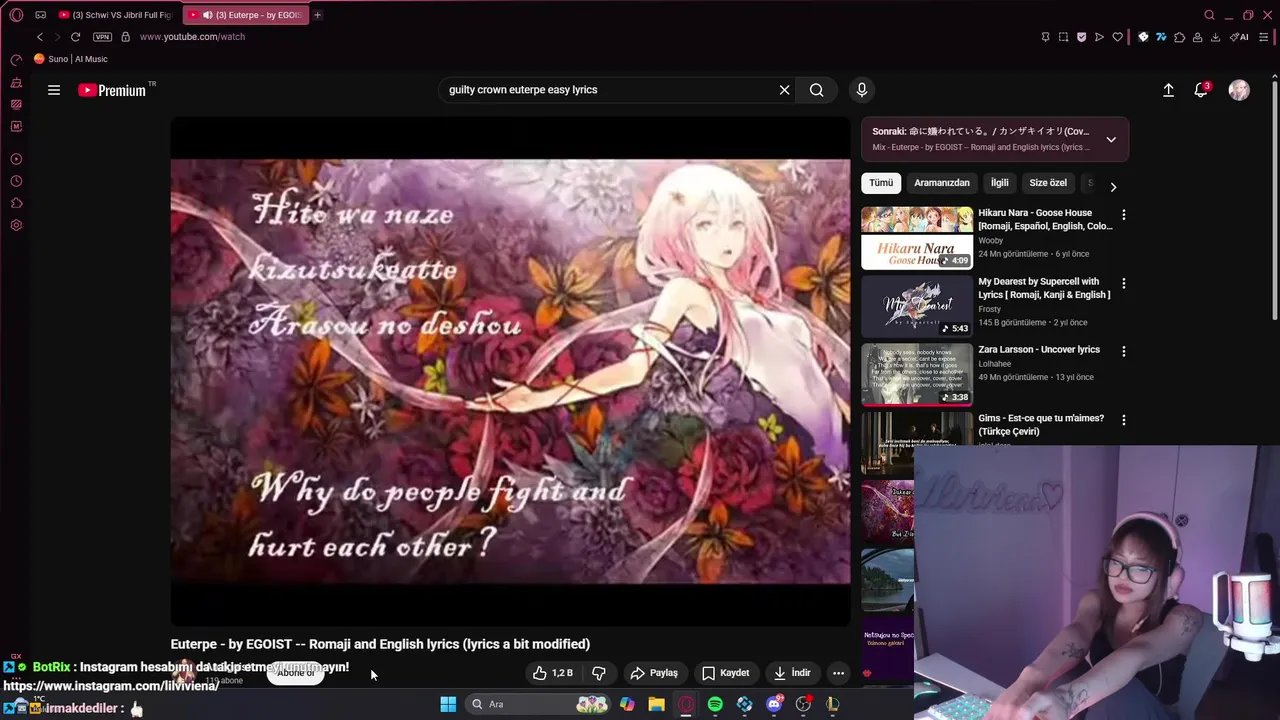Reload the current page
Image resolution: width=1280 pixels, height=720 pixels.
pos(75,37)
